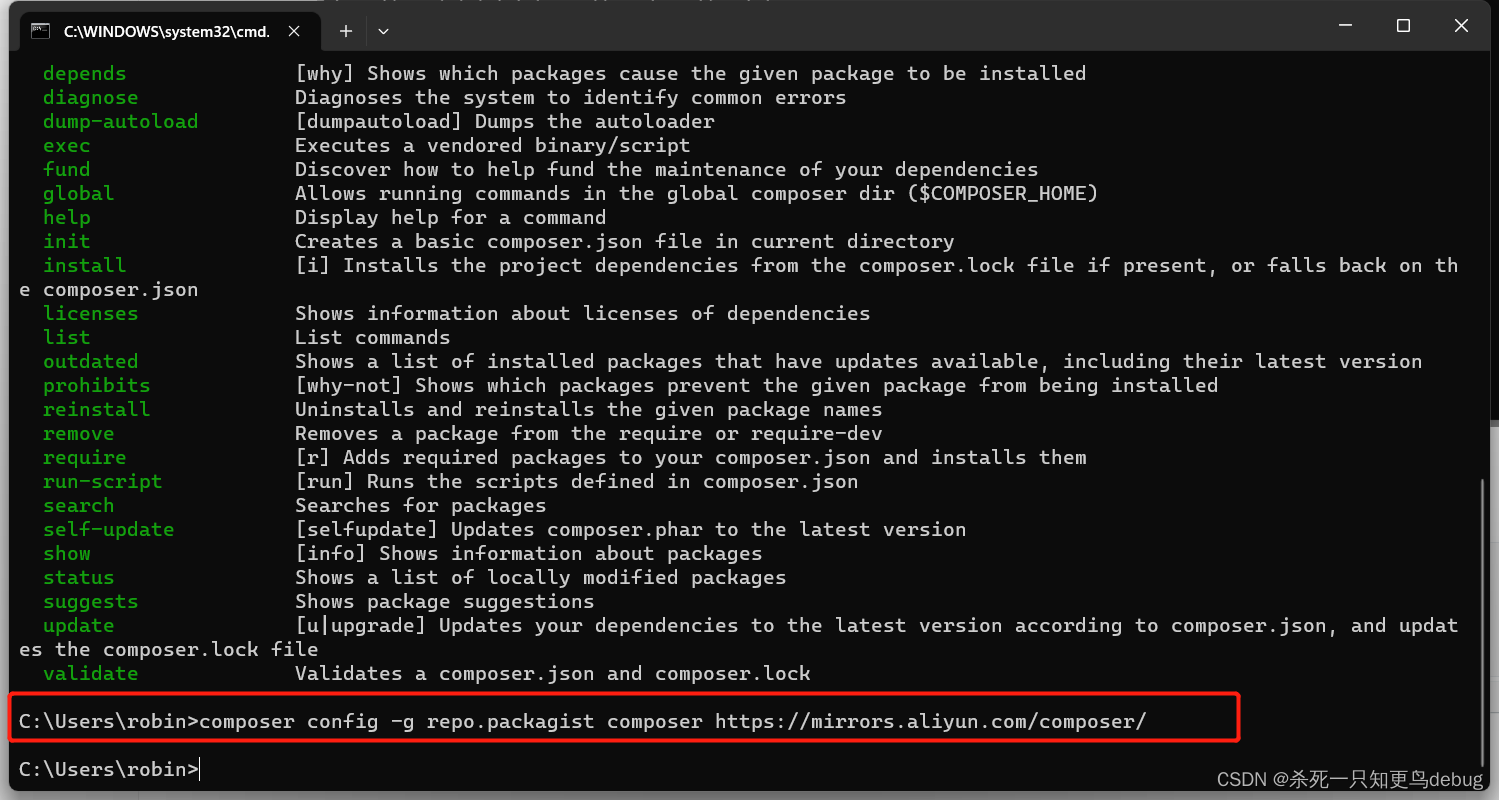The width and height of the screenshot is (1499, 800).
Task: Click the 'global' command entry
Action: tap(78, 193)
